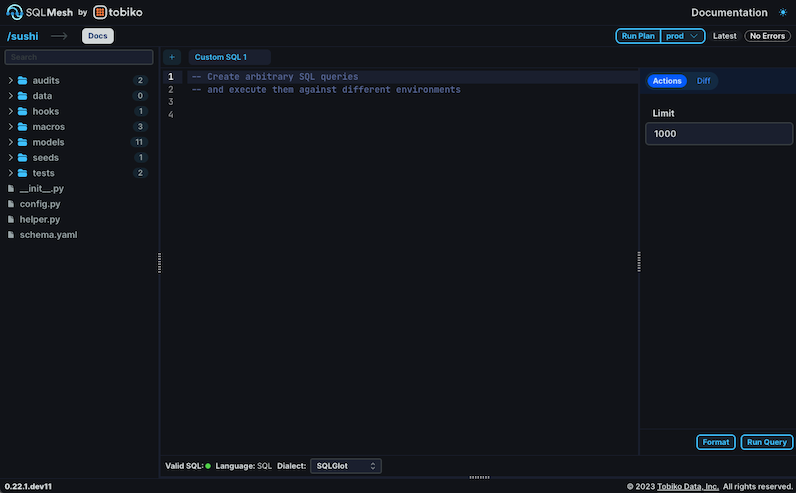The height and width of the screenshot is (493, 796).
Task: Click the /sushi project path
Action: [x=22, y=36]
